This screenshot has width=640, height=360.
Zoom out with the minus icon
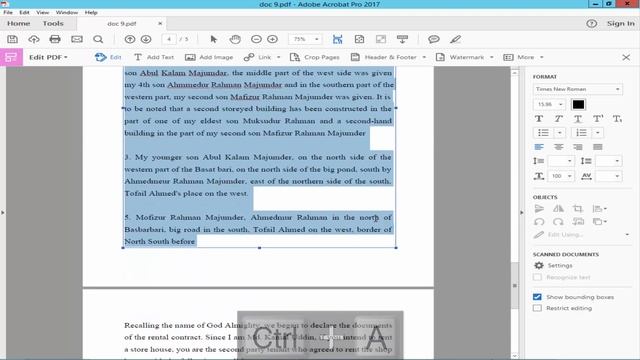(x=256, y=39)
